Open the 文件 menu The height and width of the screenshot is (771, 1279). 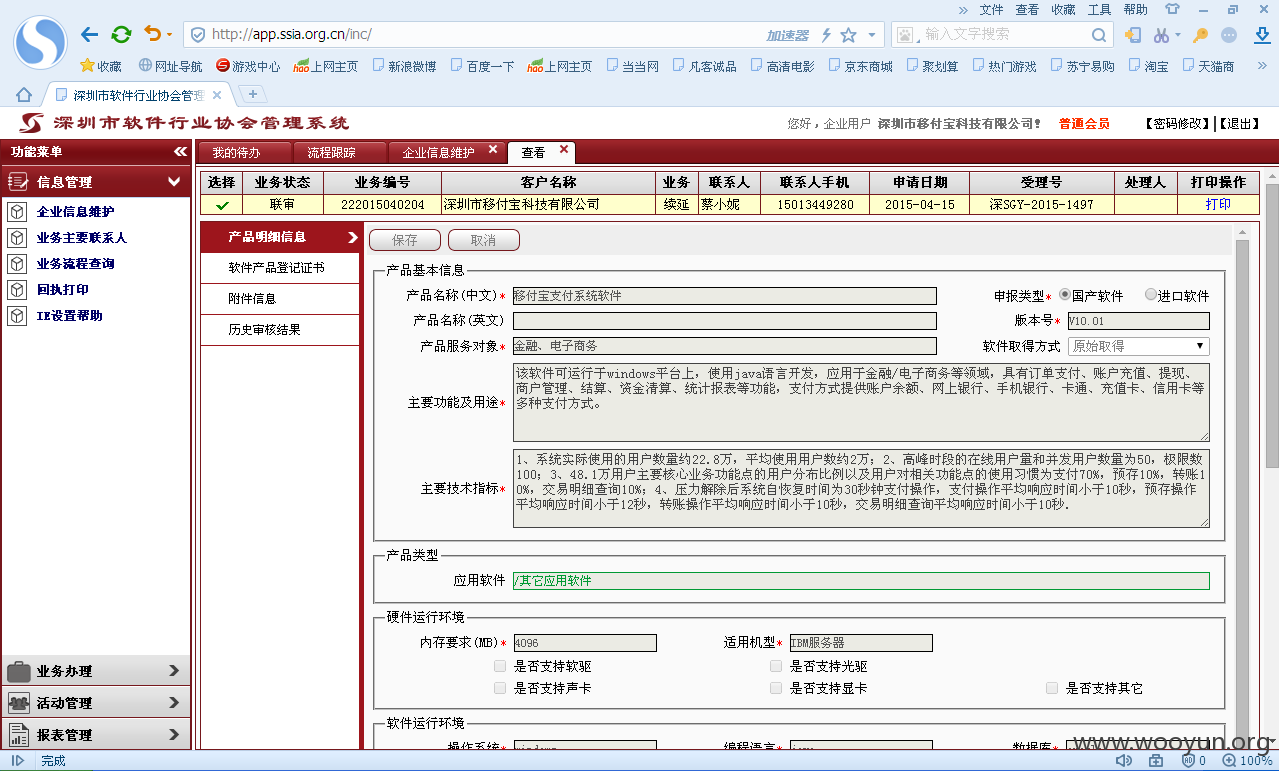991,9
